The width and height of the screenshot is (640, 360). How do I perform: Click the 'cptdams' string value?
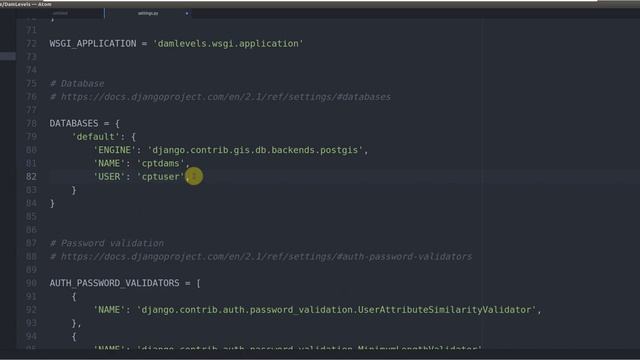(x=161, y=163)
